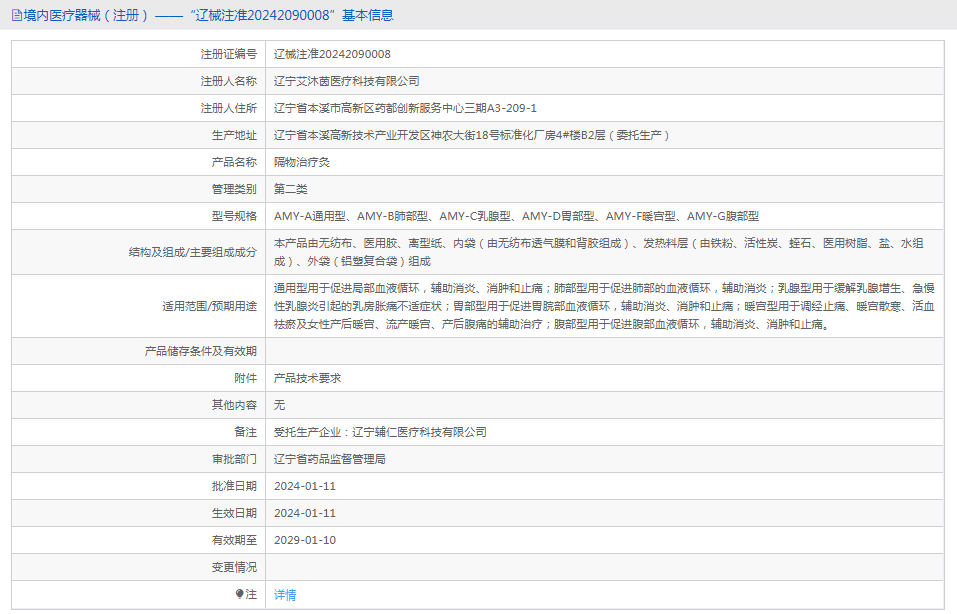The height and width of the screenshot is (614, 957).
Task: Select registration number 辽械注准20242090008 in the table
Action: click(332, 54)
